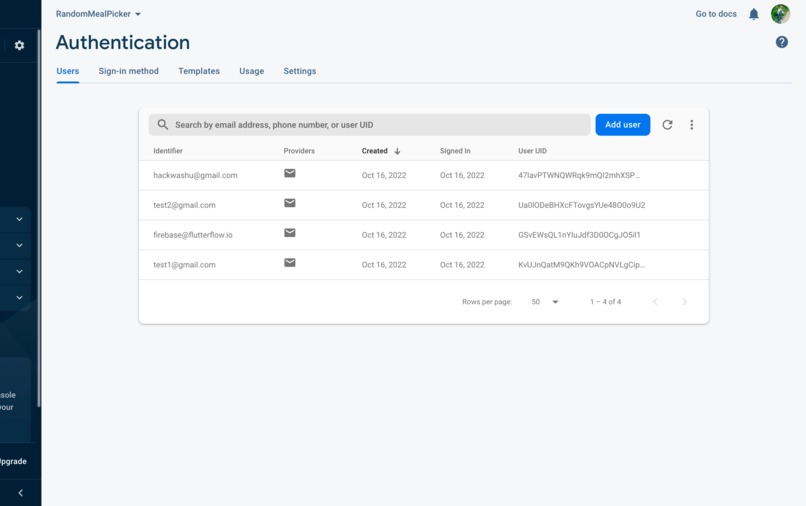Open the users table more options menu
Screen dimensions: 806x506
click(x=691, y=124)
